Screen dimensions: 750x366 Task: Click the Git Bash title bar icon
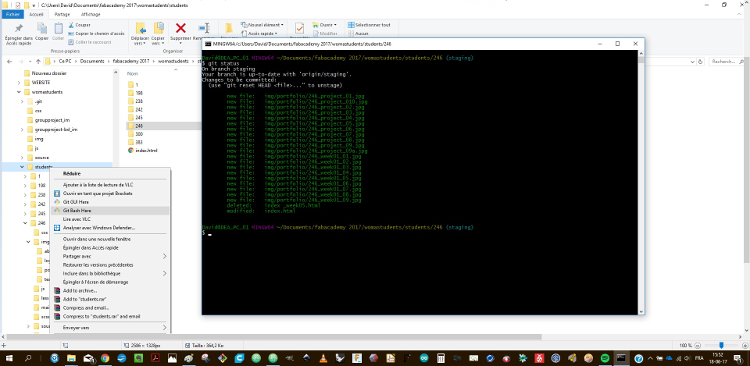pyautogui.click(x=208, y=44)
